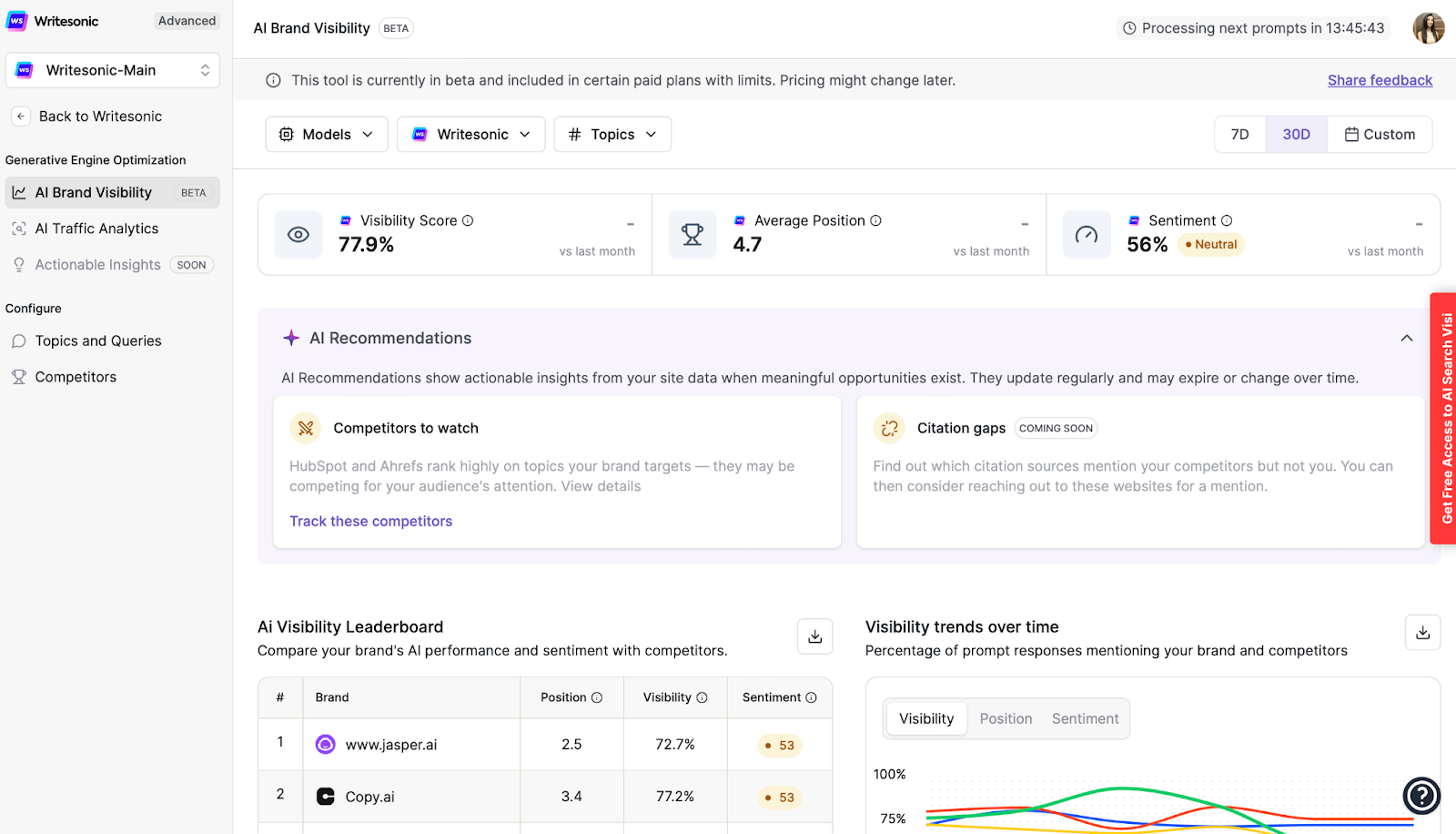
Task: Click the info icon next to Sentiment
Action: (1227, 220)
